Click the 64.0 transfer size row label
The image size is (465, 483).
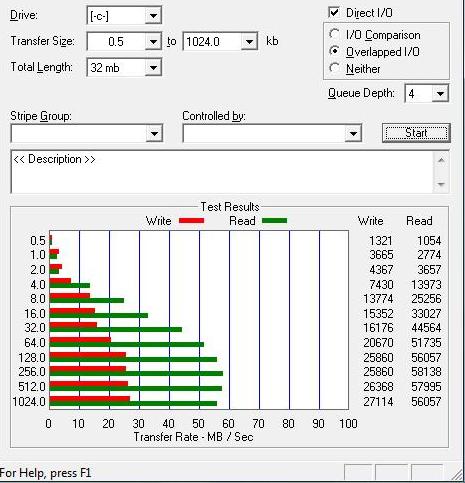[35, 343]
